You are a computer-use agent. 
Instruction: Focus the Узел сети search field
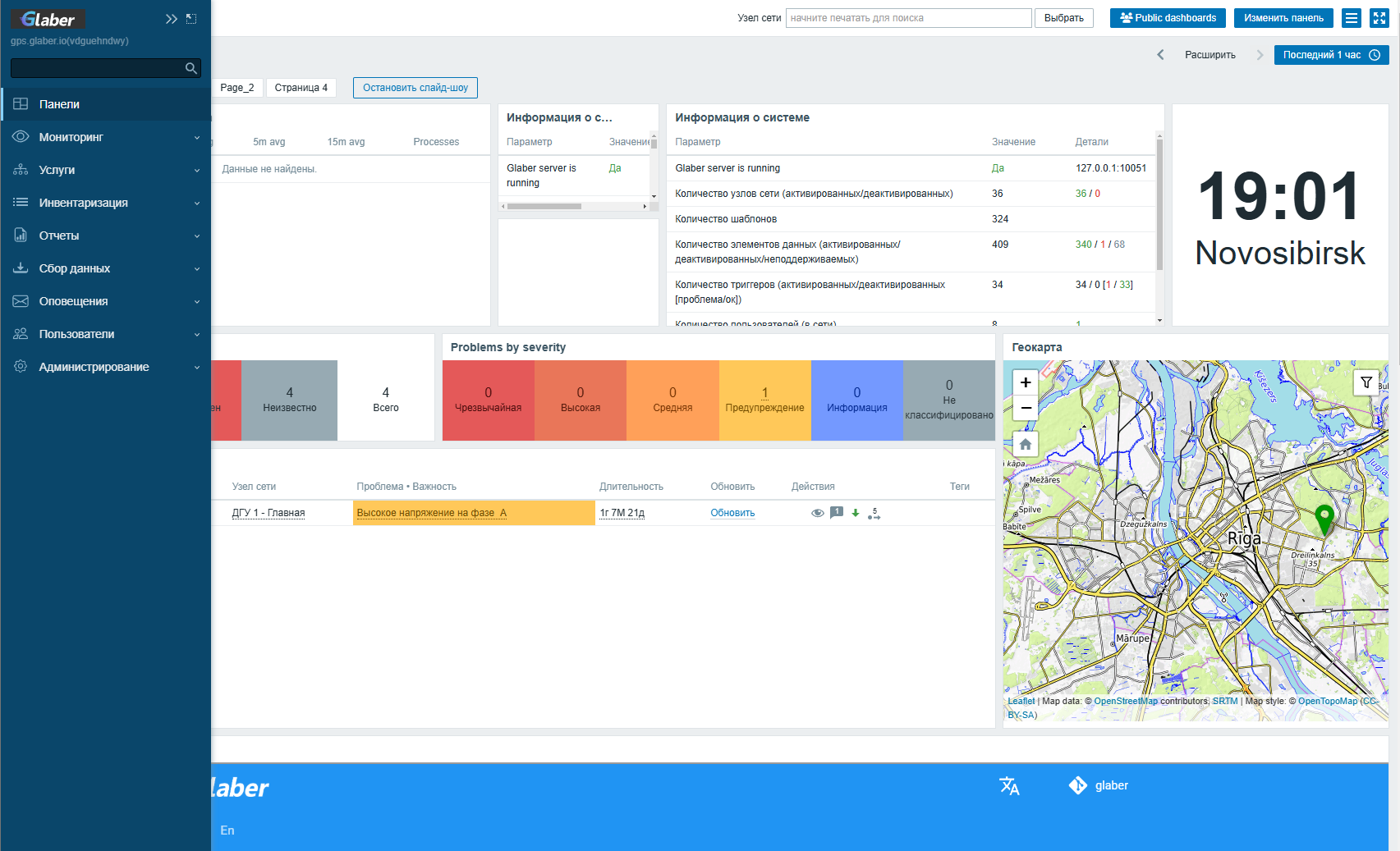click(909, 18)
